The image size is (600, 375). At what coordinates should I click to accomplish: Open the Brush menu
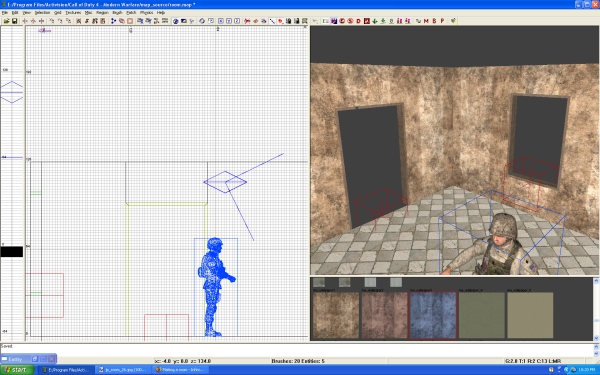[117, 13]
